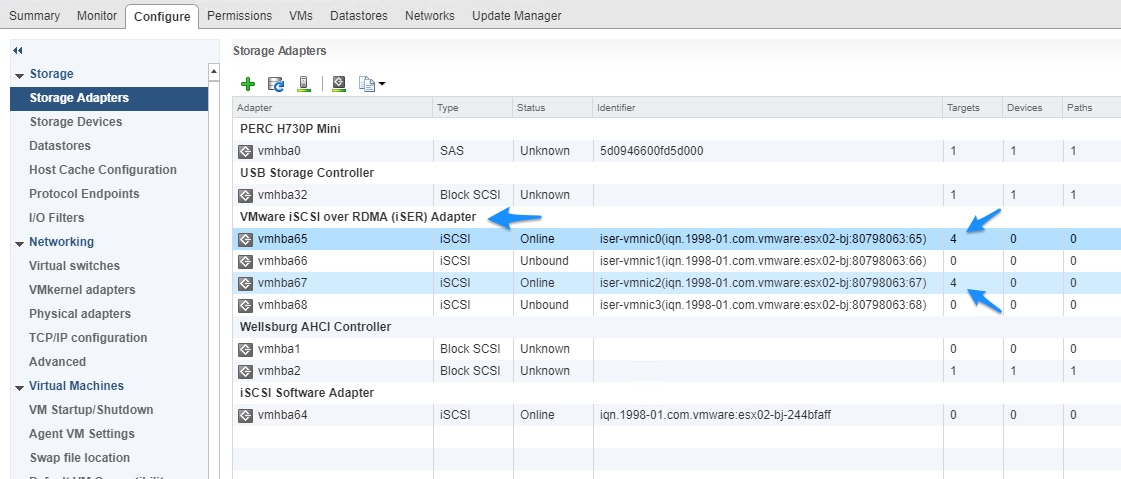This screenshot has width=1121, height=479.
Task: Select the vmhba65 adapter name
Action: click(282, 239)
